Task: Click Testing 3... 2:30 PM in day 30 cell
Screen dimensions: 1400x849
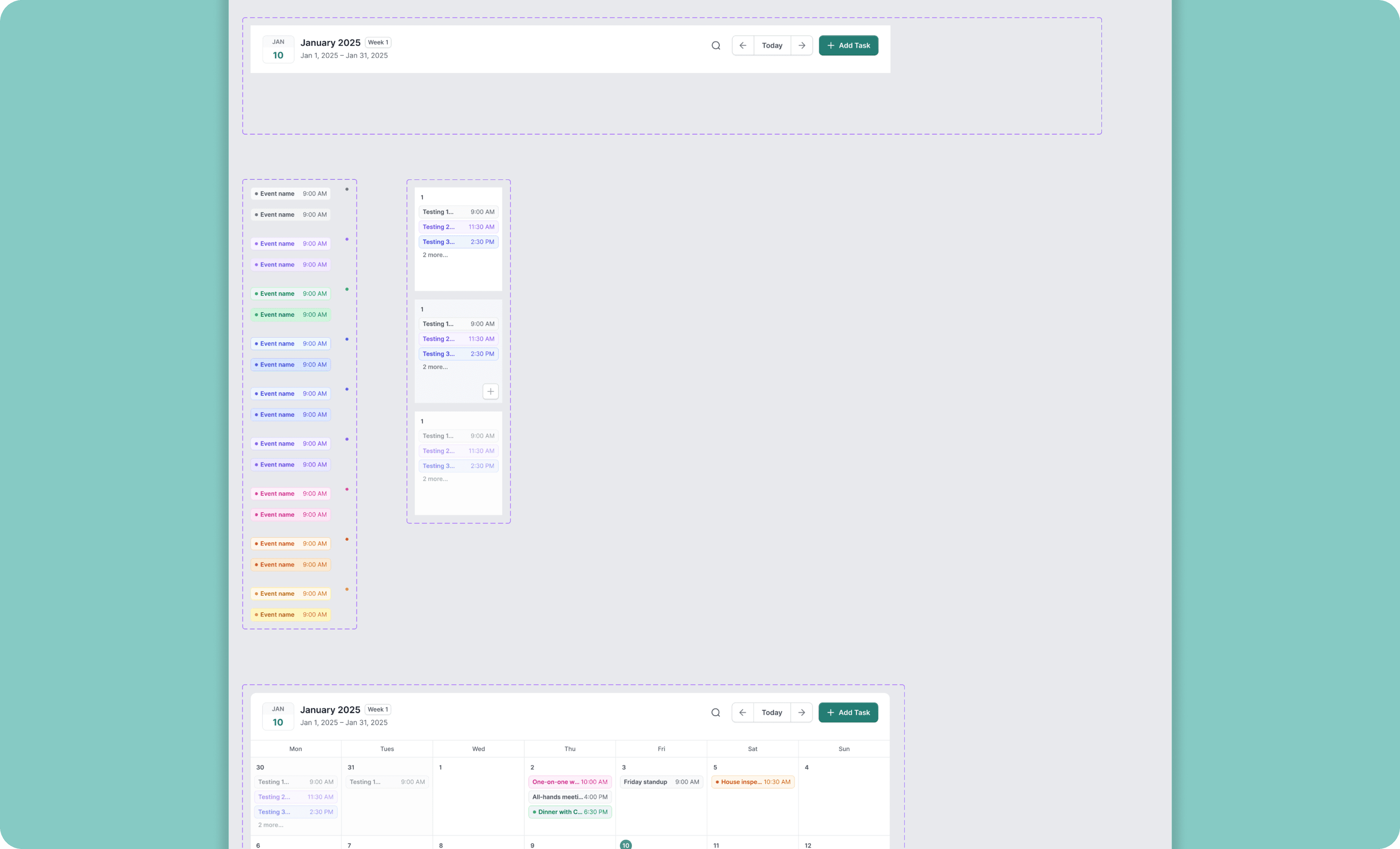Action: coord(295,812)
